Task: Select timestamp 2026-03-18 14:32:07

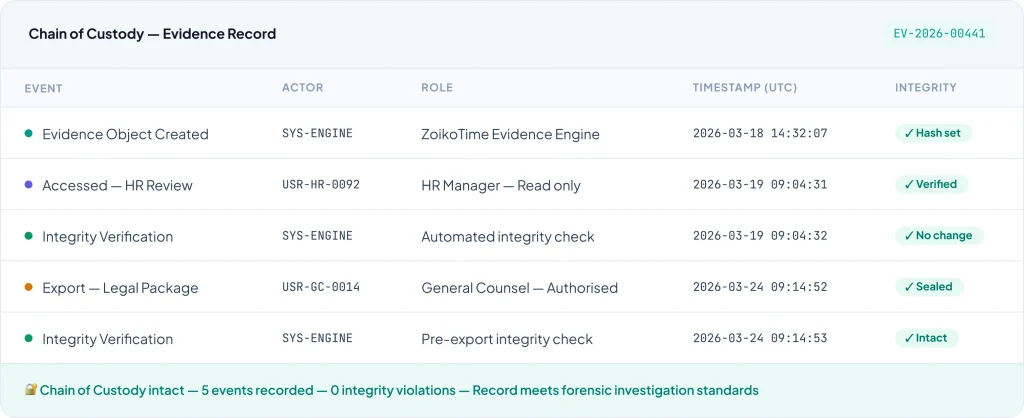Action: (759, 134)
